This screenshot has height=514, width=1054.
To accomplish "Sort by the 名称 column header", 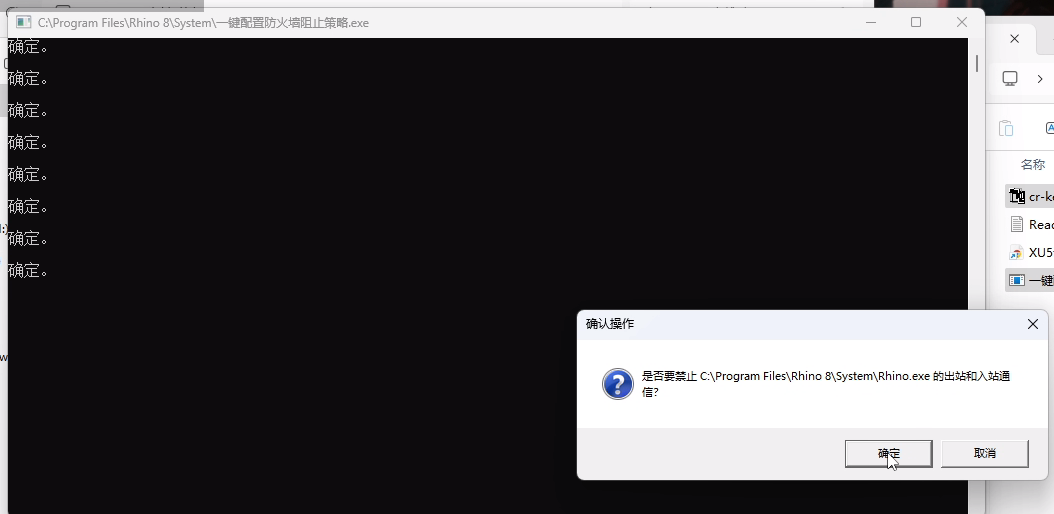I will pyautogui.click(x=1032, y=165).
